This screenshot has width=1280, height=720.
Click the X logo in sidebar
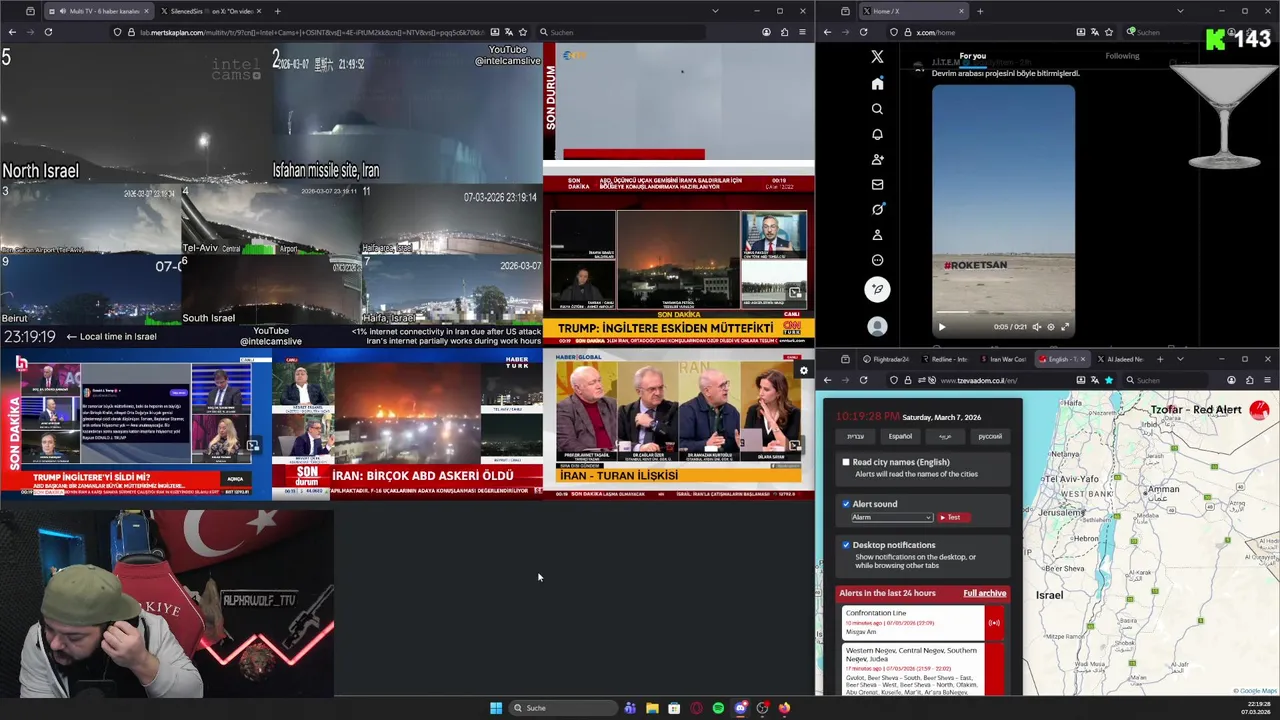pos(877,57)
